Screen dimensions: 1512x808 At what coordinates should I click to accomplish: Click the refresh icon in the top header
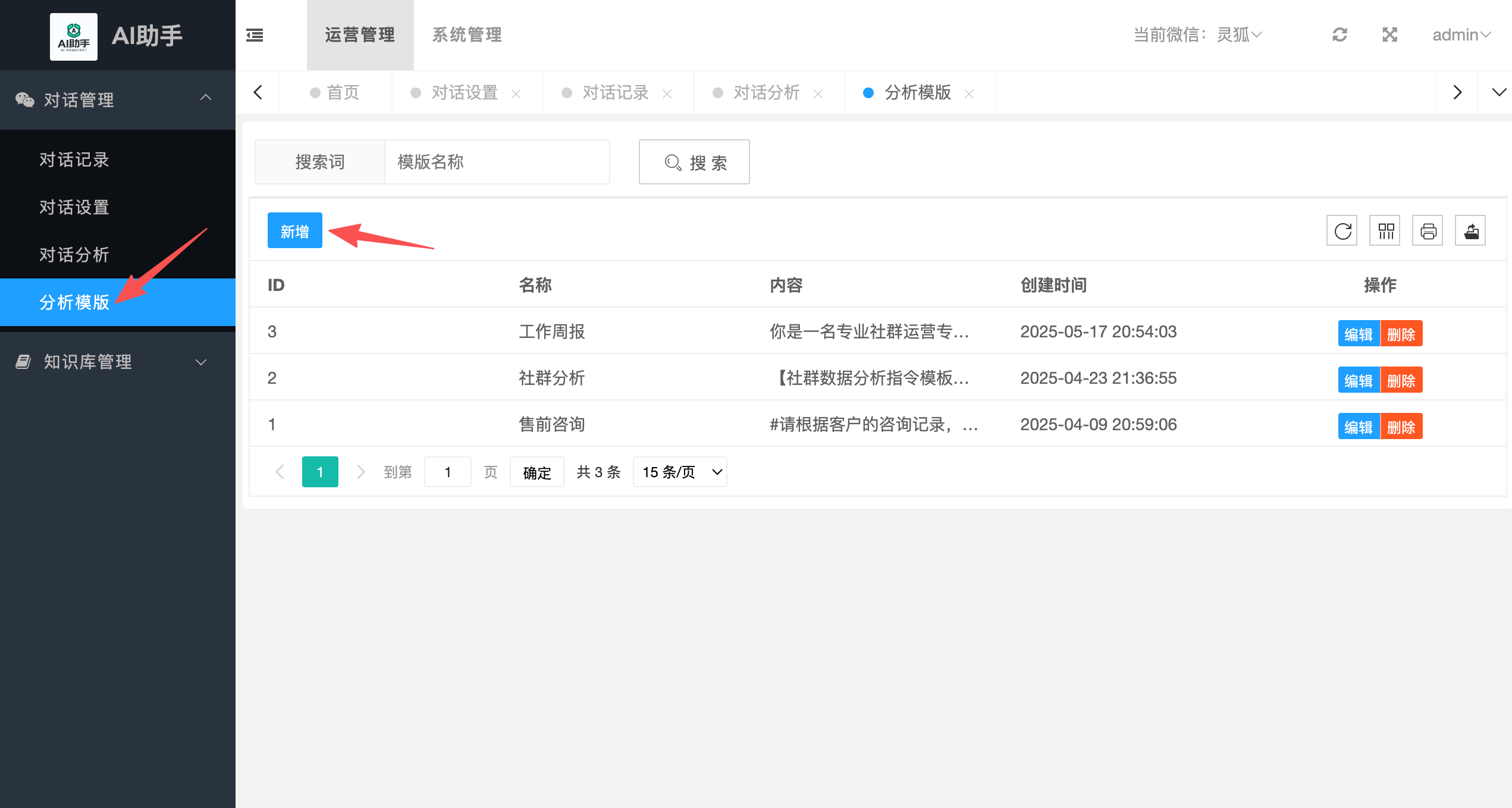[1340, 35]
